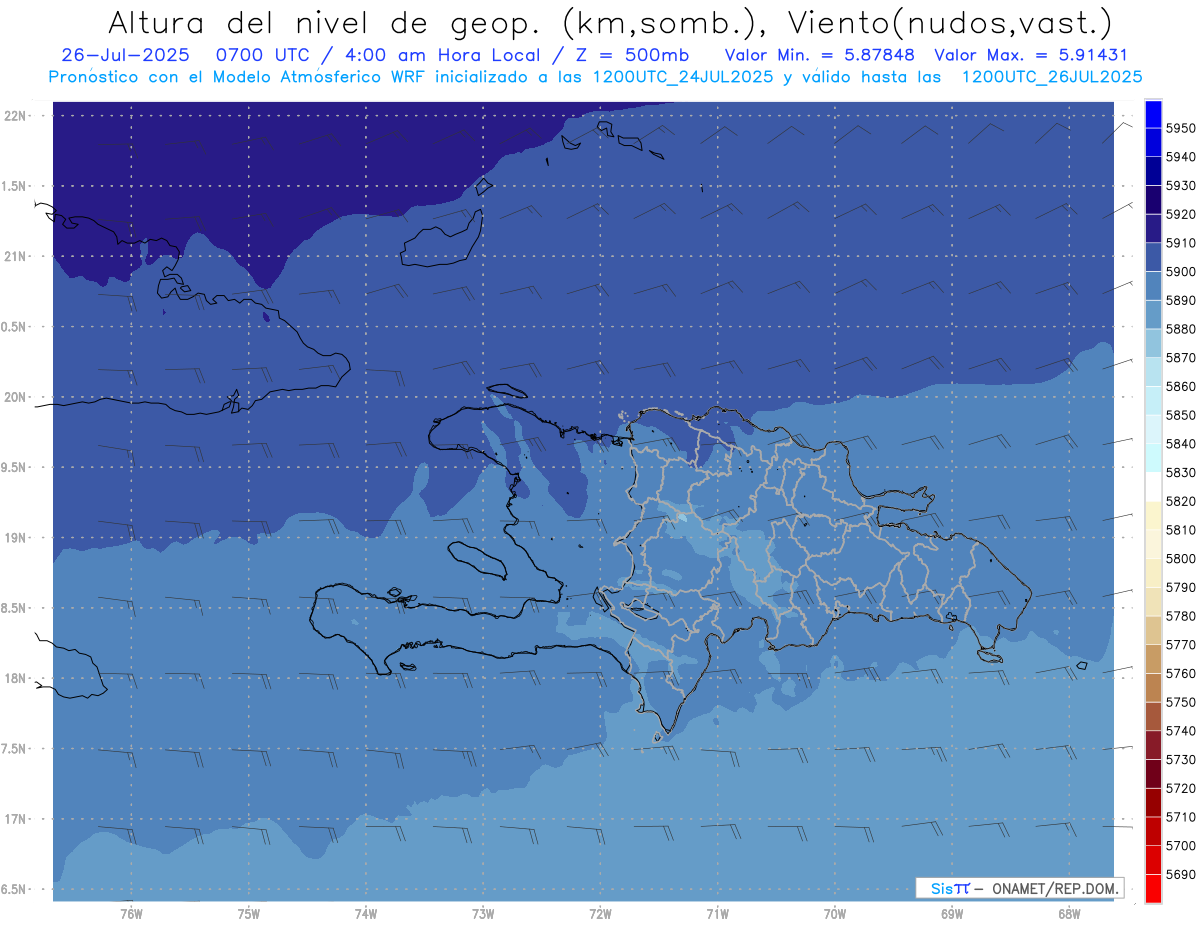Click the '73W' longitude label
1200x927 pixels.
click(483, 914)
